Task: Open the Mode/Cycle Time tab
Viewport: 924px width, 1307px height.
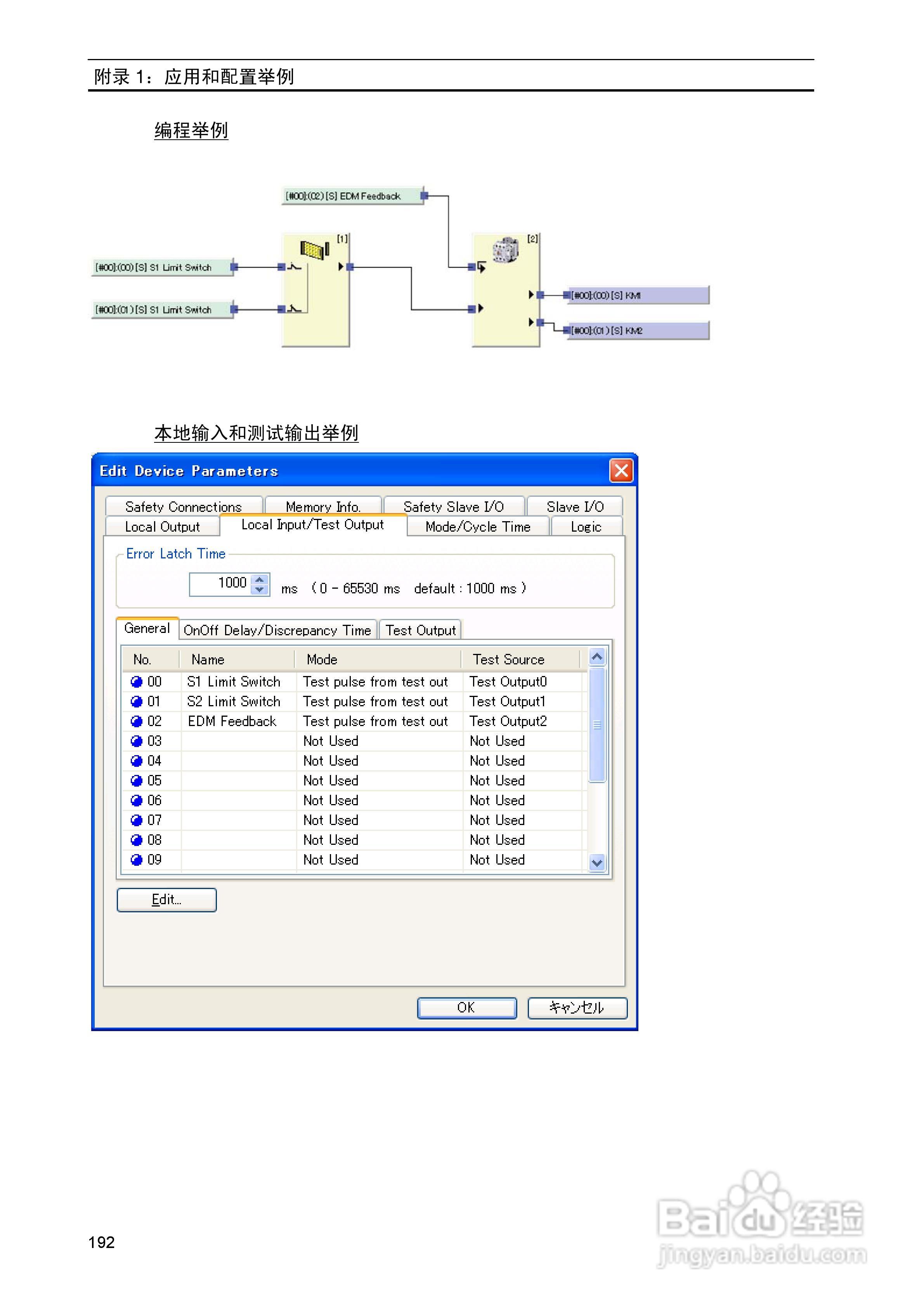Action: [478, 527]
